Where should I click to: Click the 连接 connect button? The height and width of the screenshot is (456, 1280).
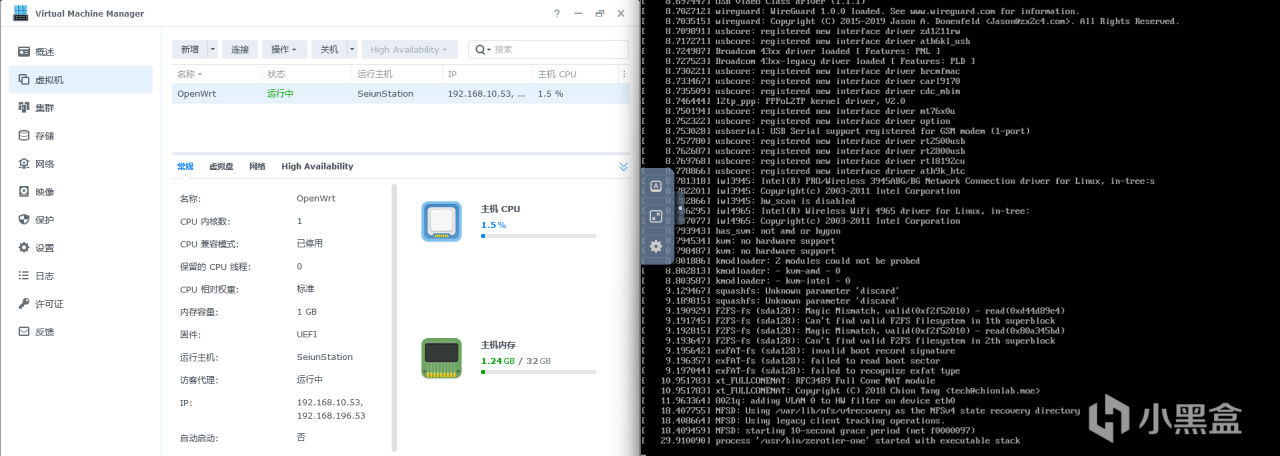pyautogui.click(x=240, y=49)
